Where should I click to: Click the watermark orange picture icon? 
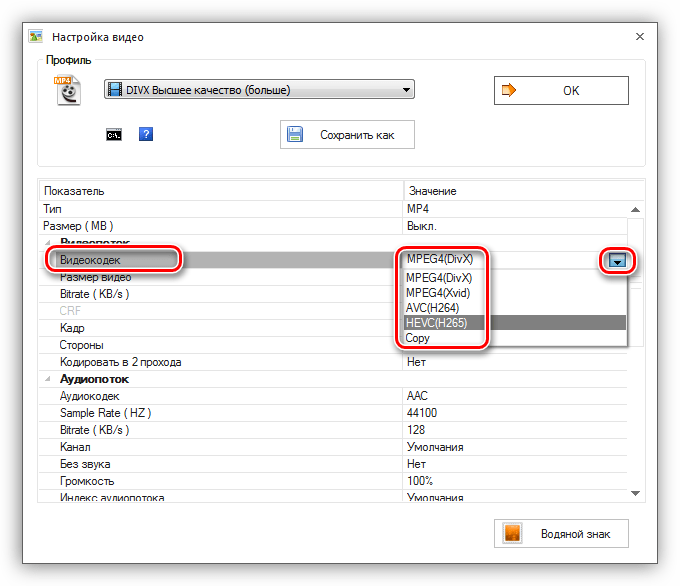pyautogui.click(x=512, y=533)
